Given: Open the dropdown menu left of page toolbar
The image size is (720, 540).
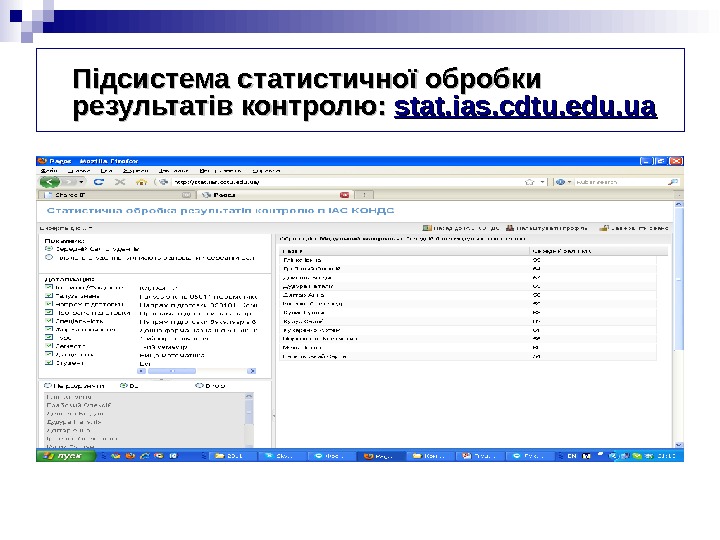Looking at the screenshot, I should 66,228.
